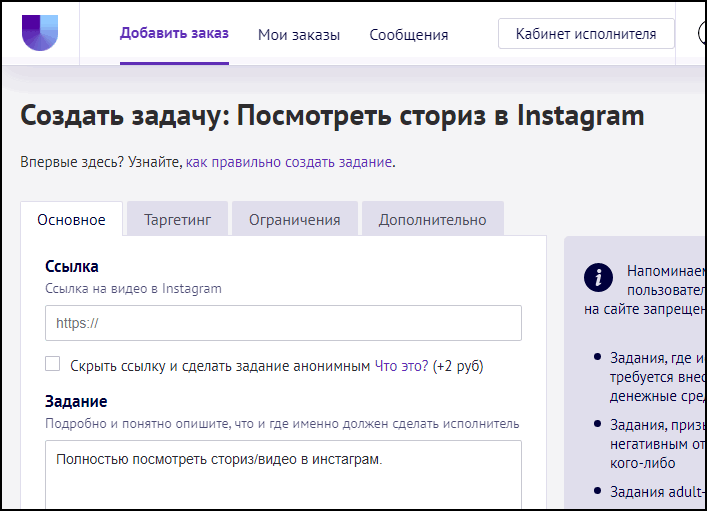Viewport: 707px width, 511px height.
Task: Click the '(+2 руб)' price note
Action: (458, 366)
